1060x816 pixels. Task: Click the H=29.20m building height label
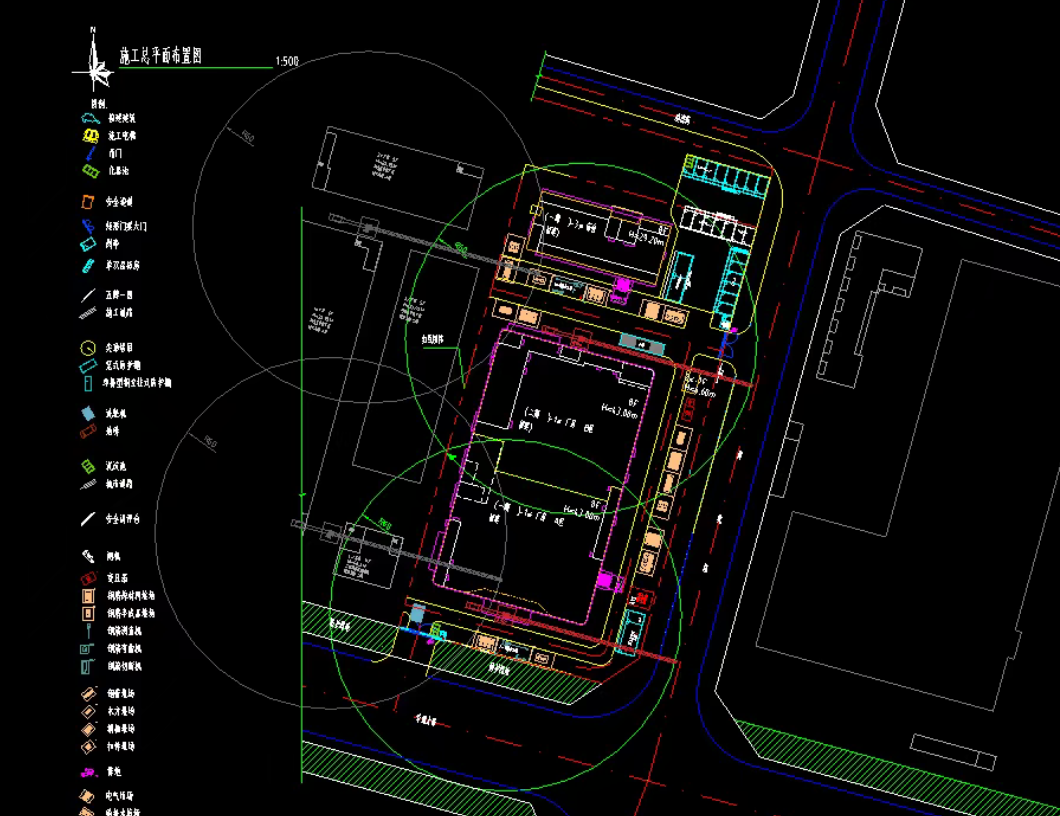(646, 238)
